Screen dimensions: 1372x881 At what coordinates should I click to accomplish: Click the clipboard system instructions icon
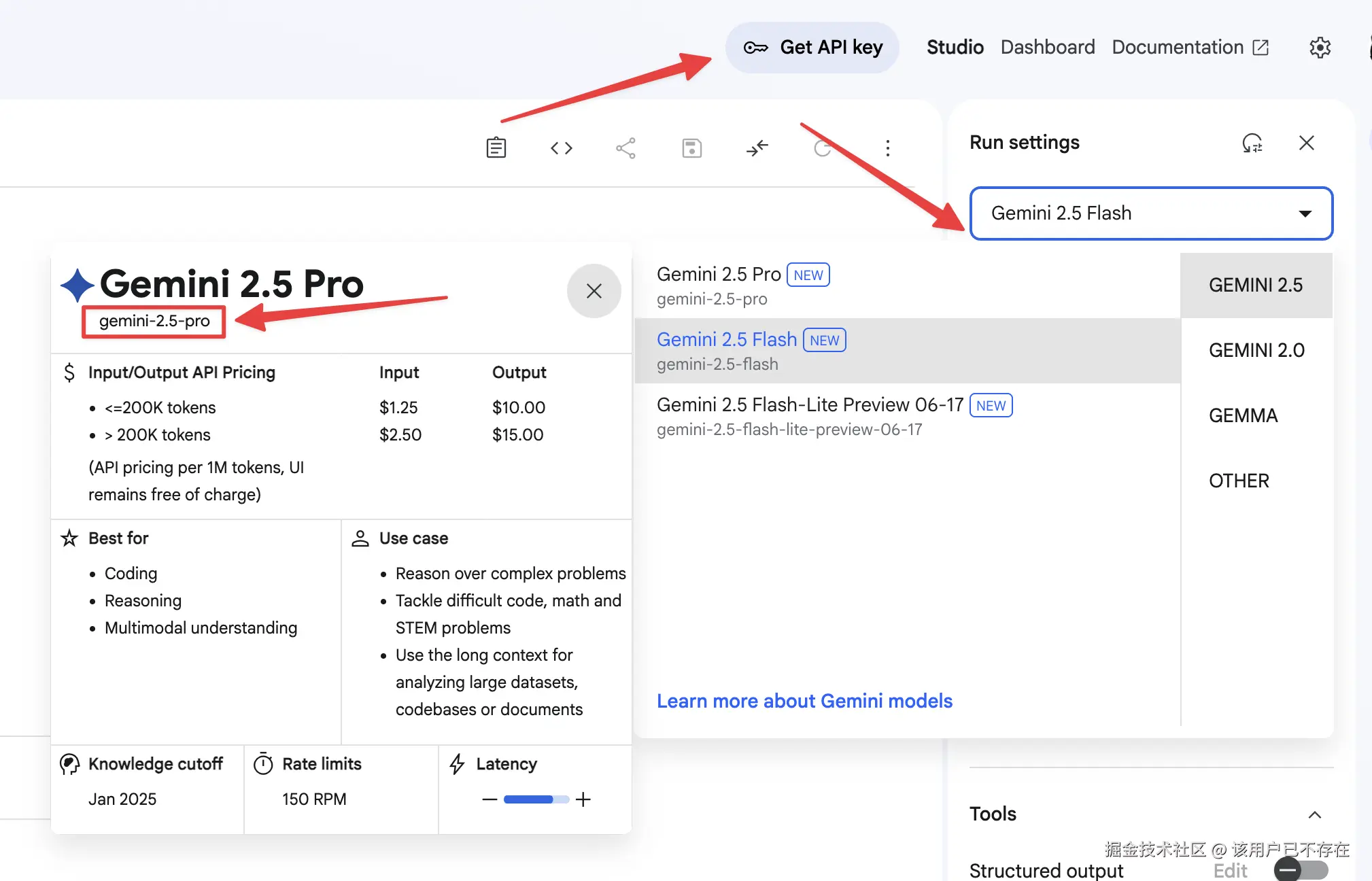(496, 148)
